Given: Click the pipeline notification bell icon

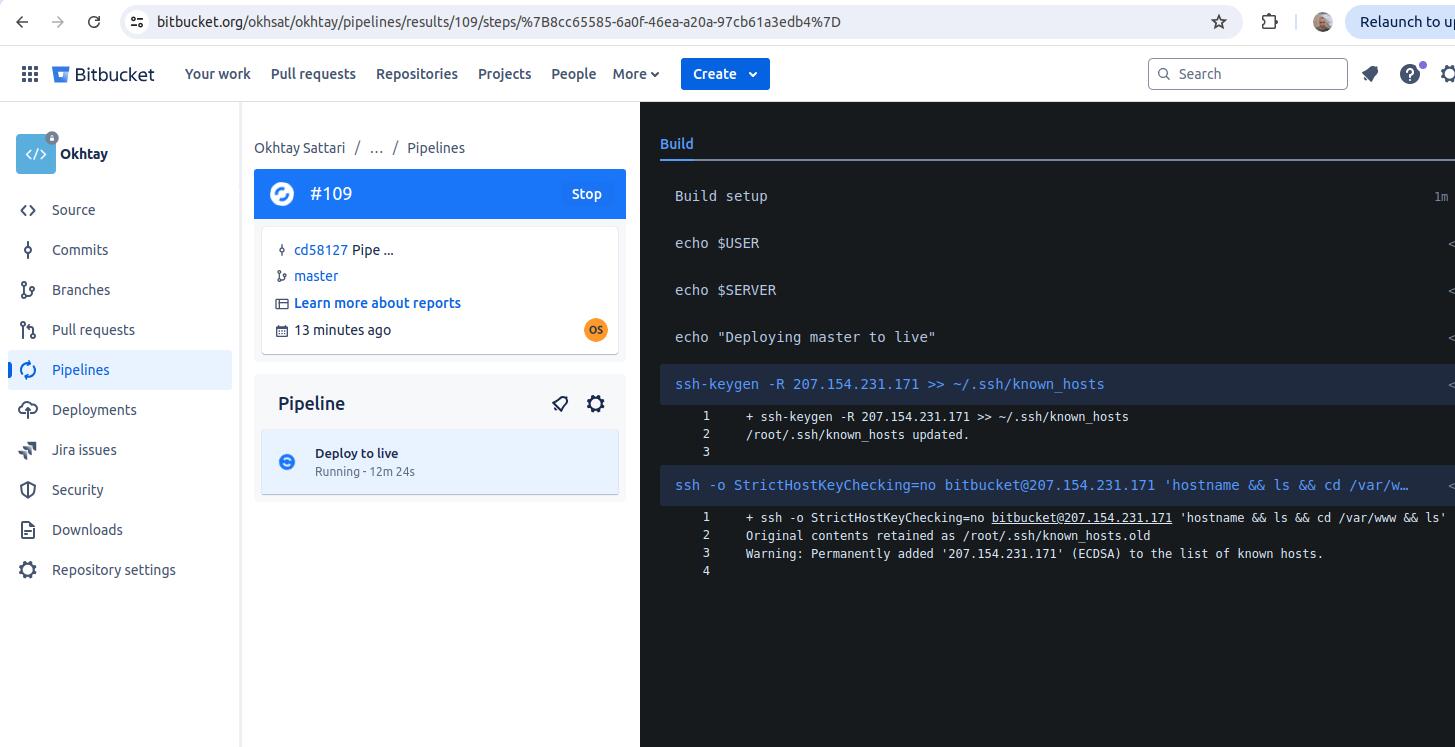Looking at the screenshot, I should pos(560,404).
